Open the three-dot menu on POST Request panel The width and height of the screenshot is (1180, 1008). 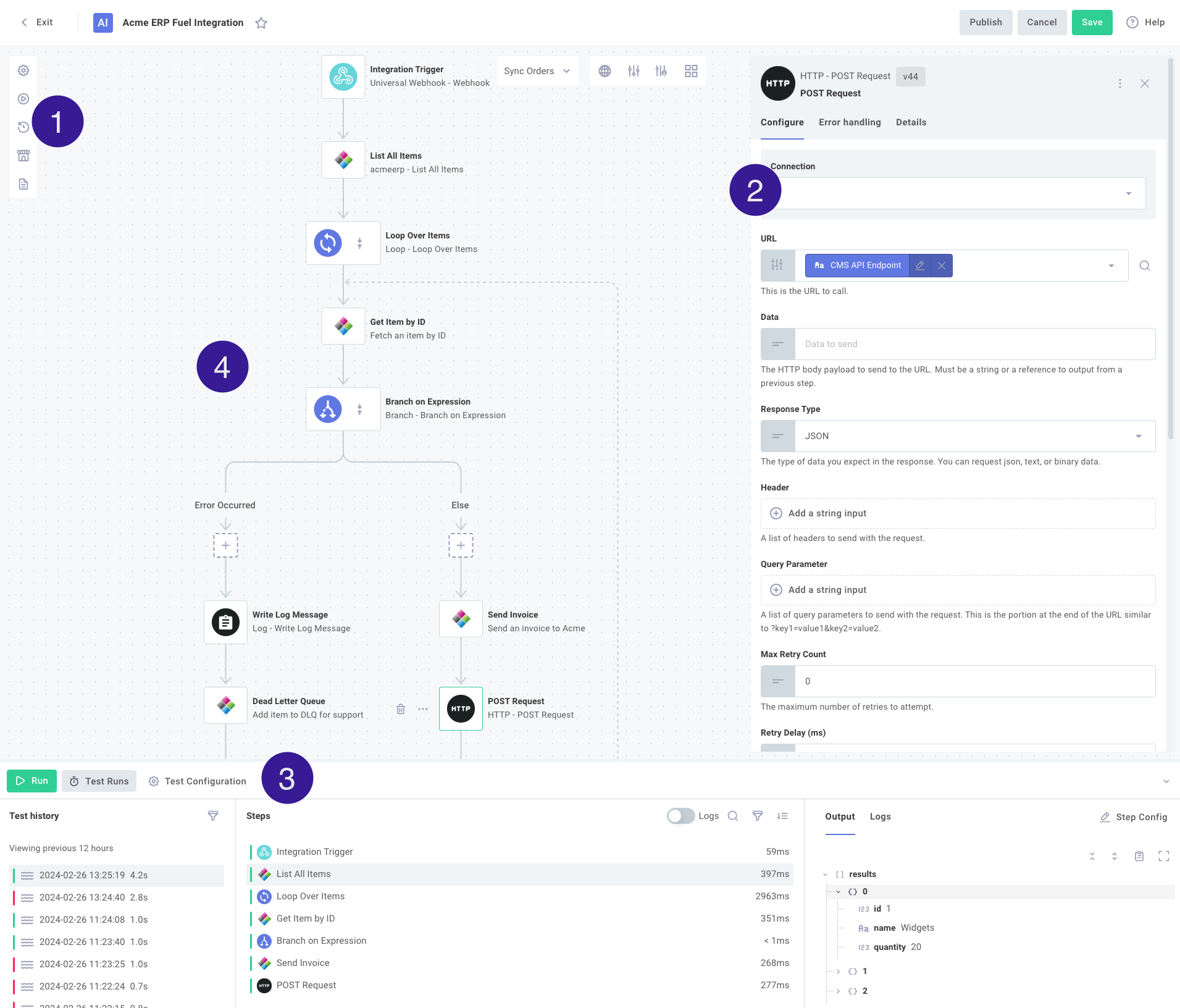[1119, 83]
